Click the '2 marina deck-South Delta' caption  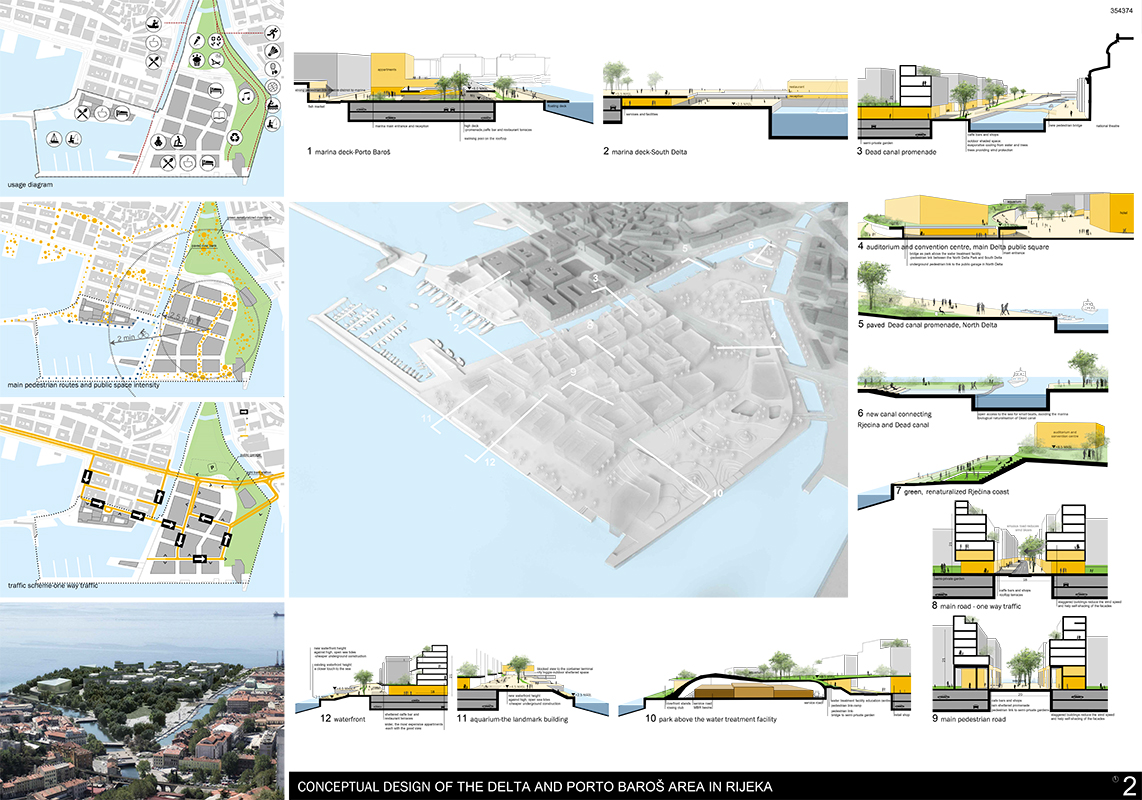click(x=645, y=152)
